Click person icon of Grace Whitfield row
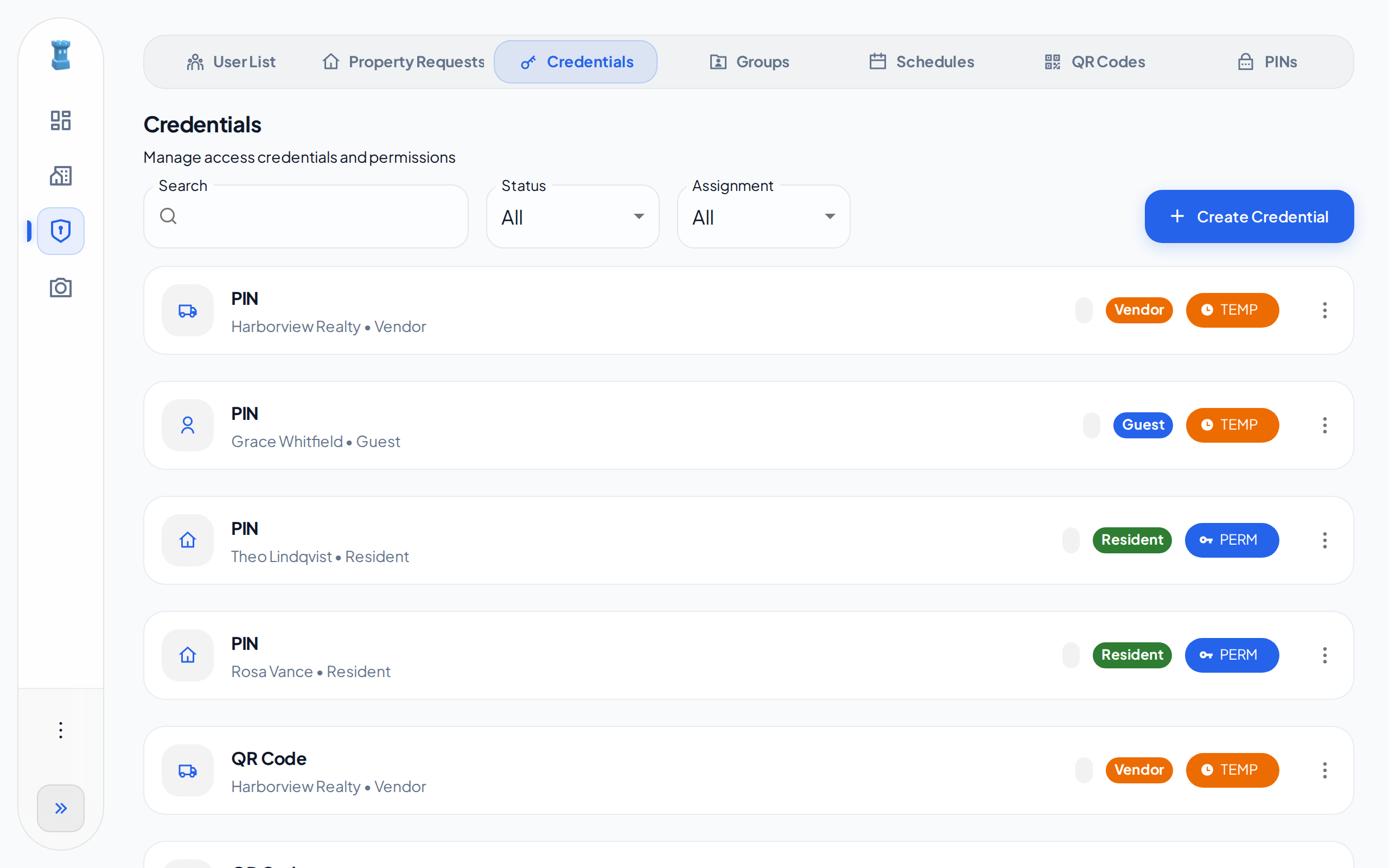This screenshot has width=1389, height=868. pos(188,425)
